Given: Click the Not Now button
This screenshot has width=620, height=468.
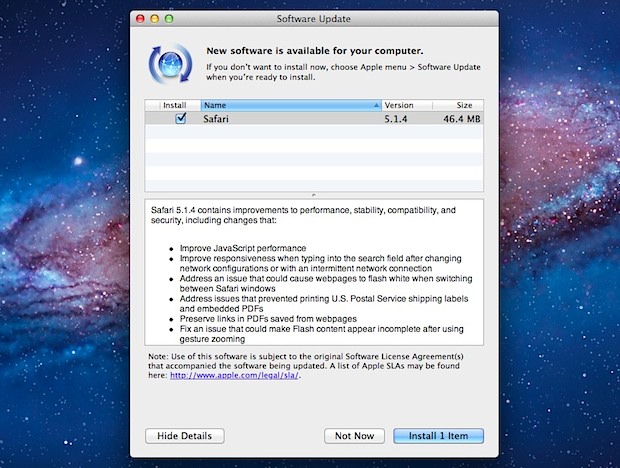Looking at the screenshot, I should click(354, 436).
